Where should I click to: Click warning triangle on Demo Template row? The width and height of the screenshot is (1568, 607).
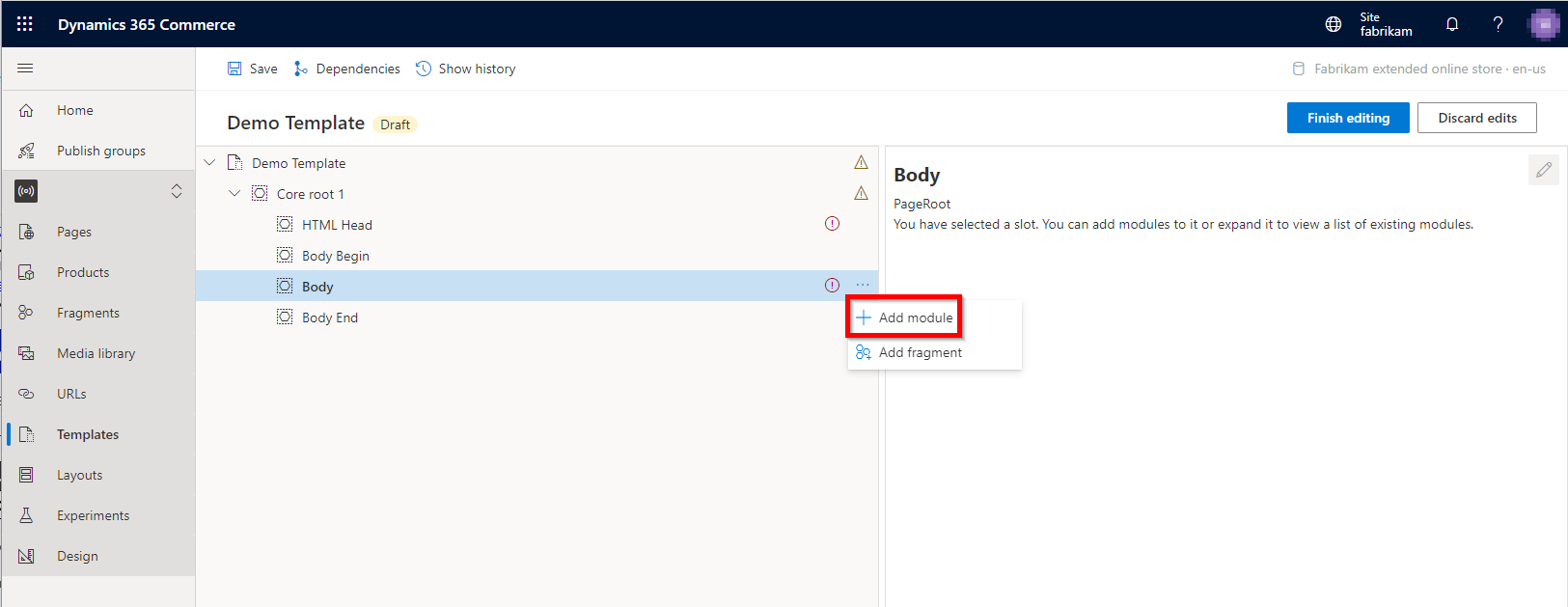click(x=861, y=162)
